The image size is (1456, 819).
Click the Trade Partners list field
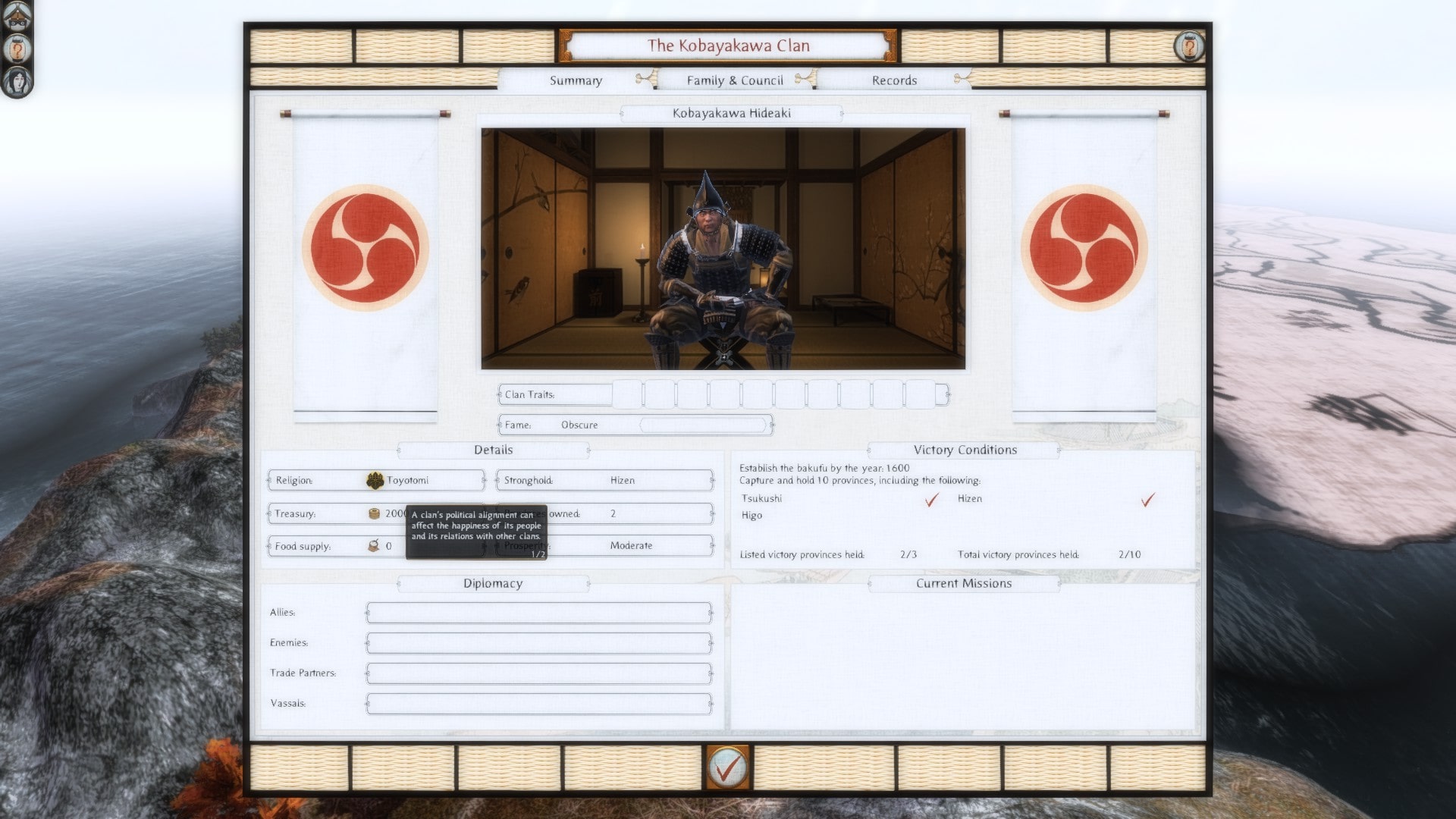538,673
